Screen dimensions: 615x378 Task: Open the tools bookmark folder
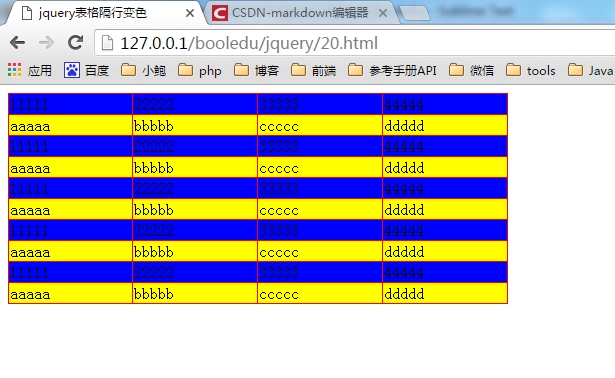point(531,71)
